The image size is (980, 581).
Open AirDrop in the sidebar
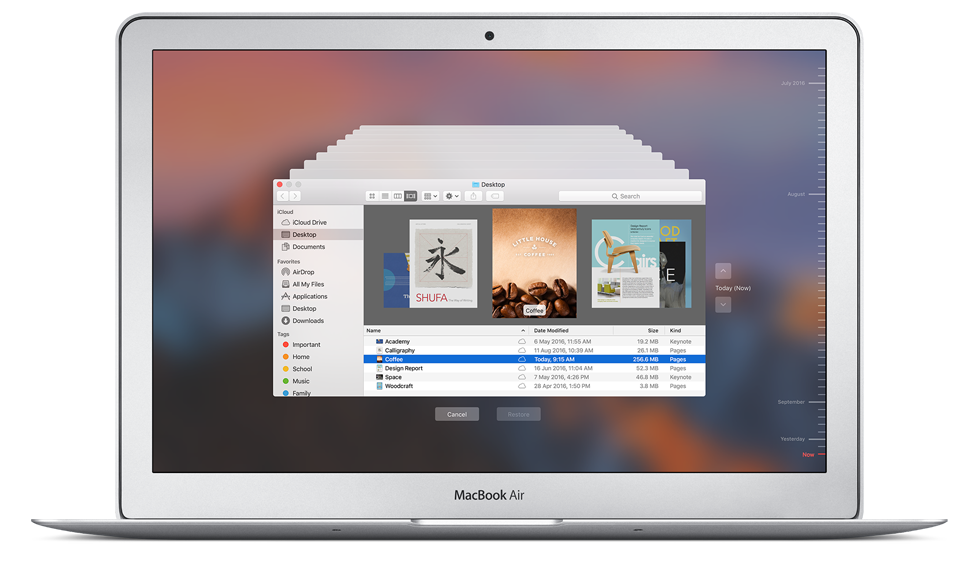point(303,272)
